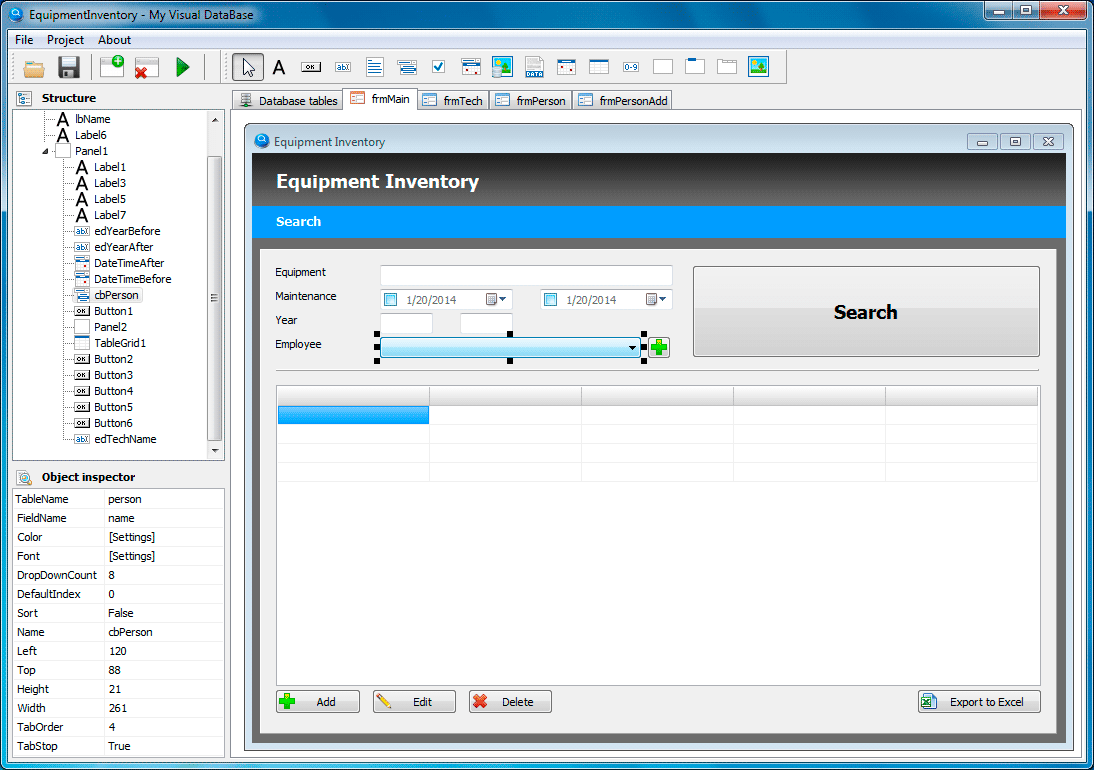
Task: Click the Structure tree scroll up arrow
Action: click(x=215, y=120)
